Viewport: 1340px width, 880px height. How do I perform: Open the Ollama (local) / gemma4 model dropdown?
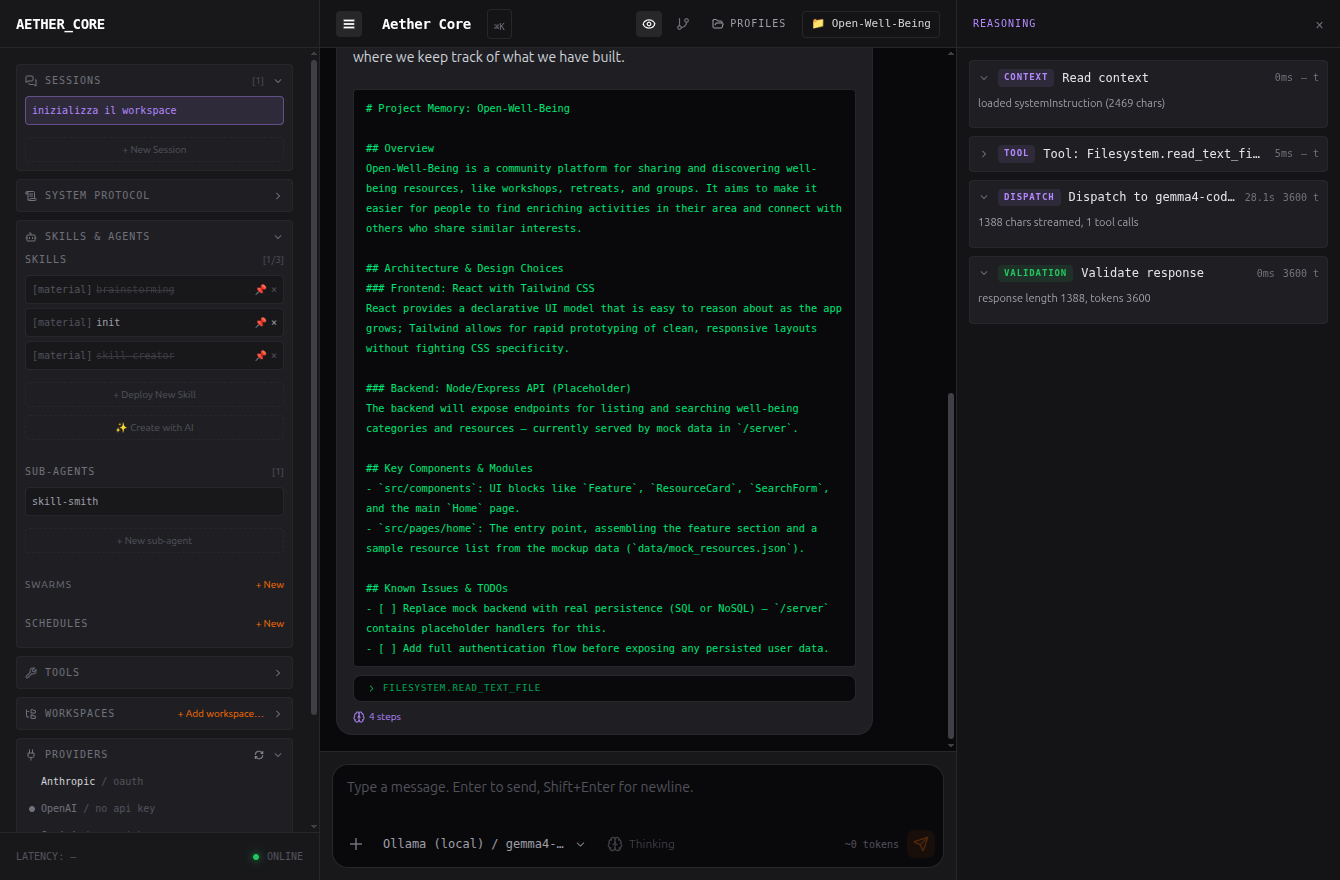pyautogui.click(x=484, y=844)
